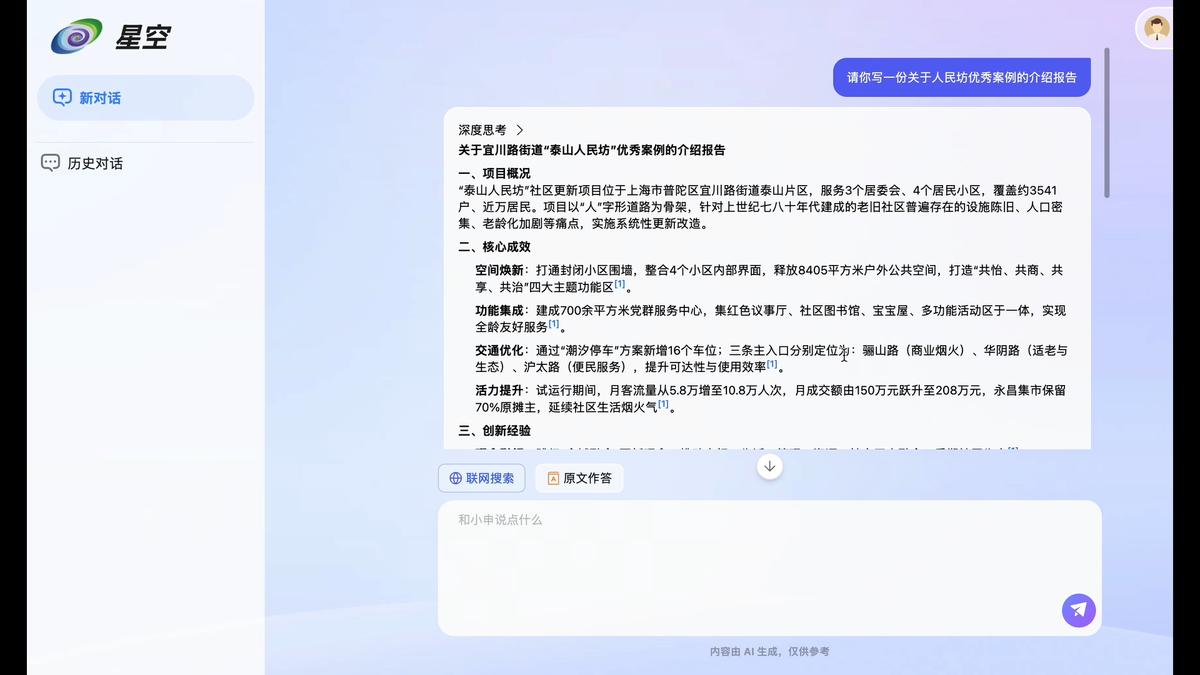1200x675 pixels.
Task: Click the globe icon in 联网搜索
Action: pos(456,478)
